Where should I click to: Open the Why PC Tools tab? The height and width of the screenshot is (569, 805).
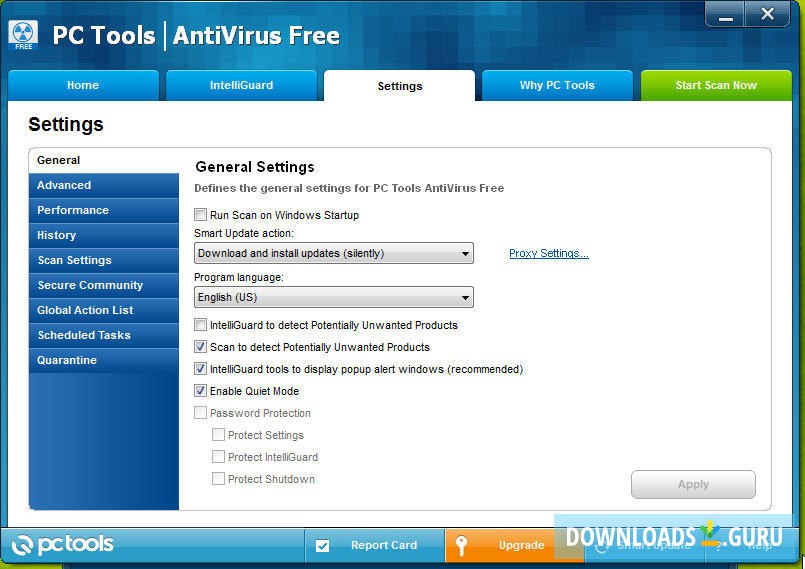pyautogui.click(x=557, y=85)
